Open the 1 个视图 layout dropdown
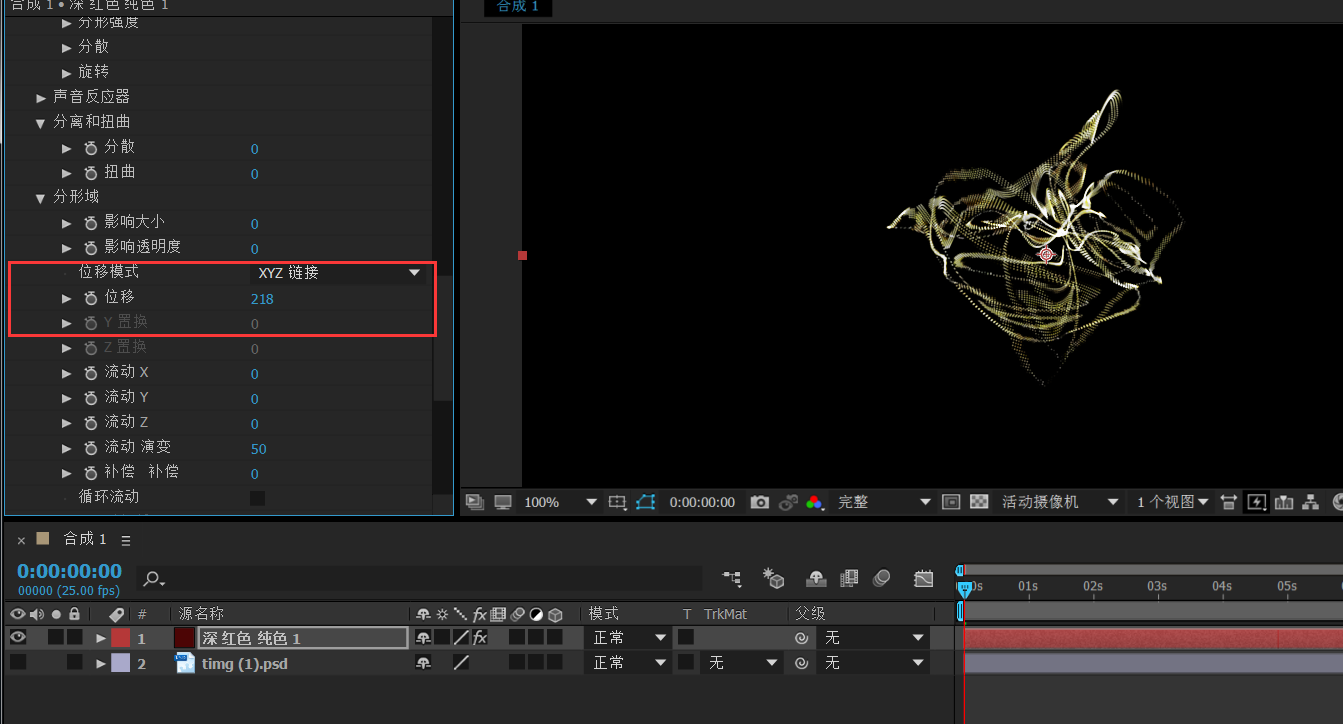The height and width of the screenshot is (724, 1343). click(1172, 502)
